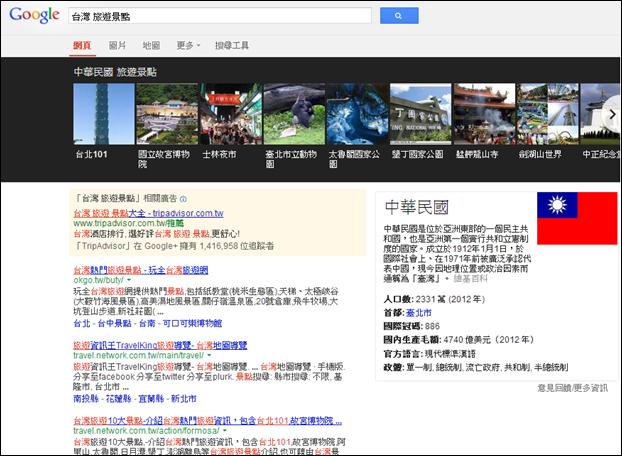Click the 中華民國 panel heading
622x456 pixels.
click(x=417, y=207)
